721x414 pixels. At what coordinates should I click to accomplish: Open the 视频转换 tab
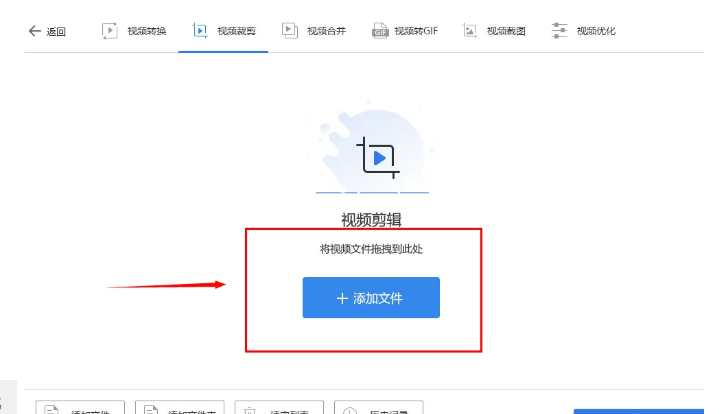click(133, 31)
